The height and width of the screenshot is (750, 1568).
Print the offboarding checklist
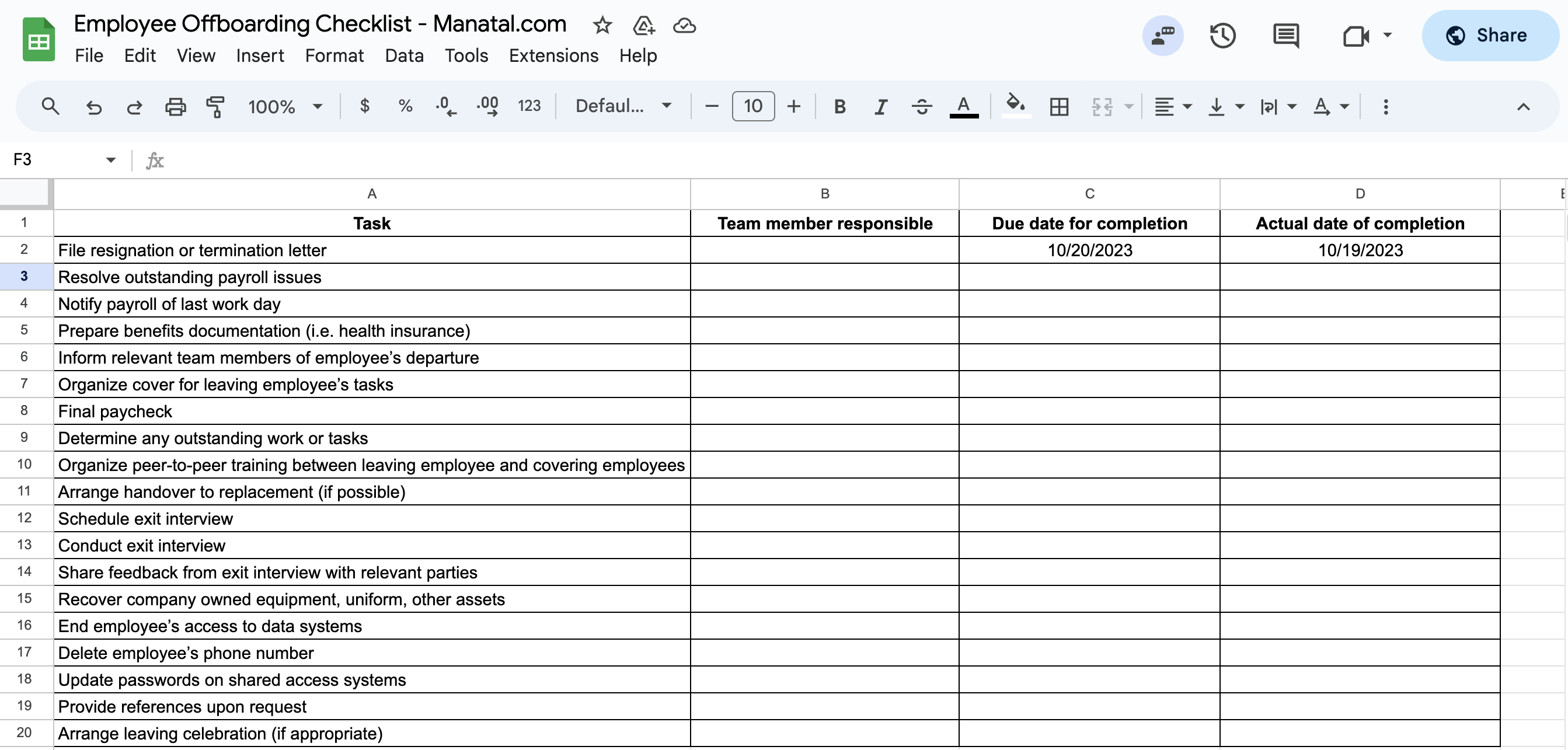click(175, 106)
